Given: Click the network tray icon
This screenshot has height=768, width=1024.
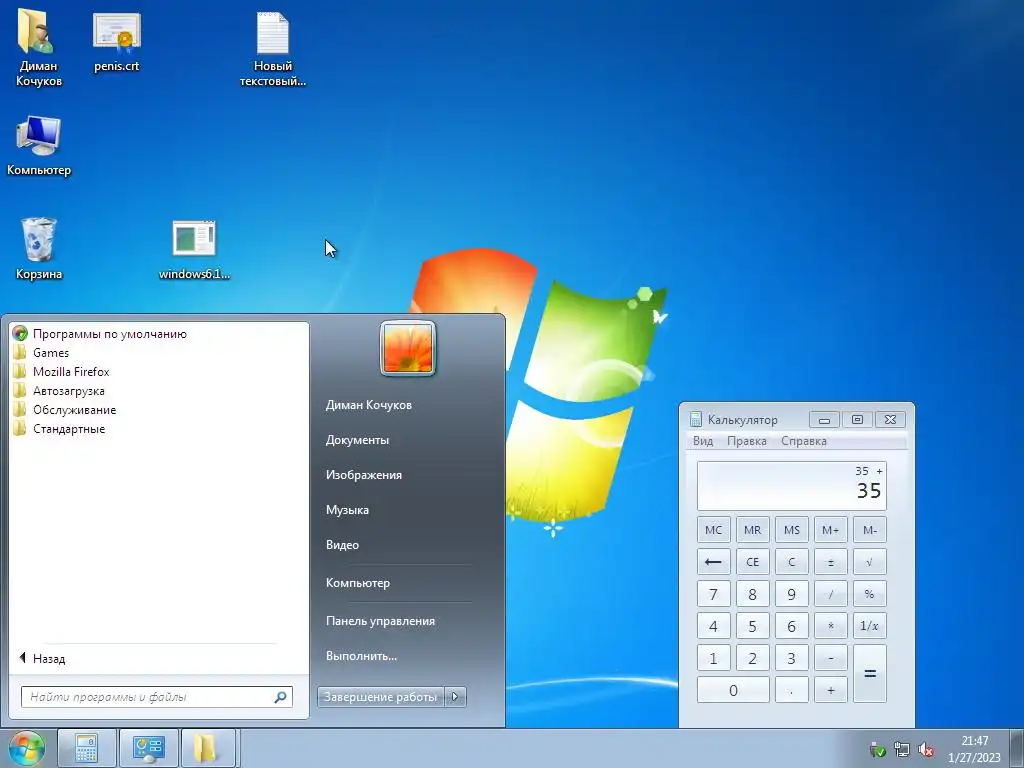Looking at the screenshot, I should click(x=902, y=750).
